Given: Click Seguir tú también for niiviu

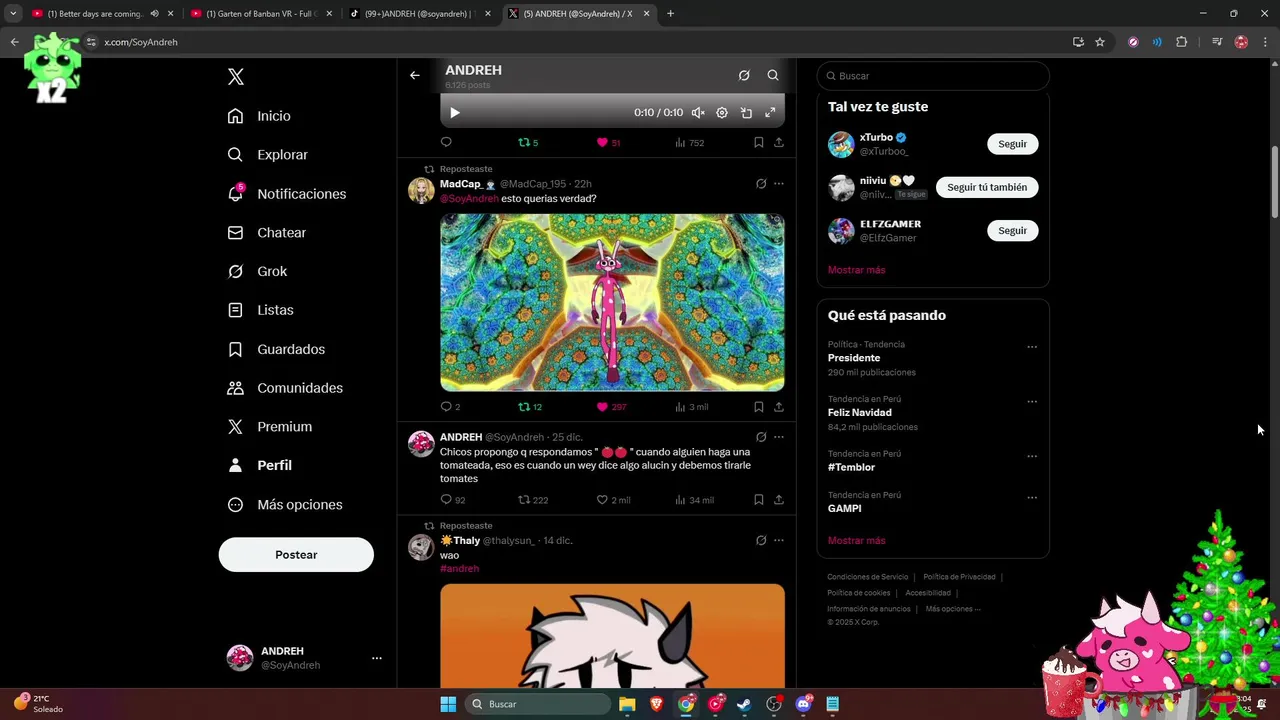Looking at the screenshot, I should coord(987,187).
